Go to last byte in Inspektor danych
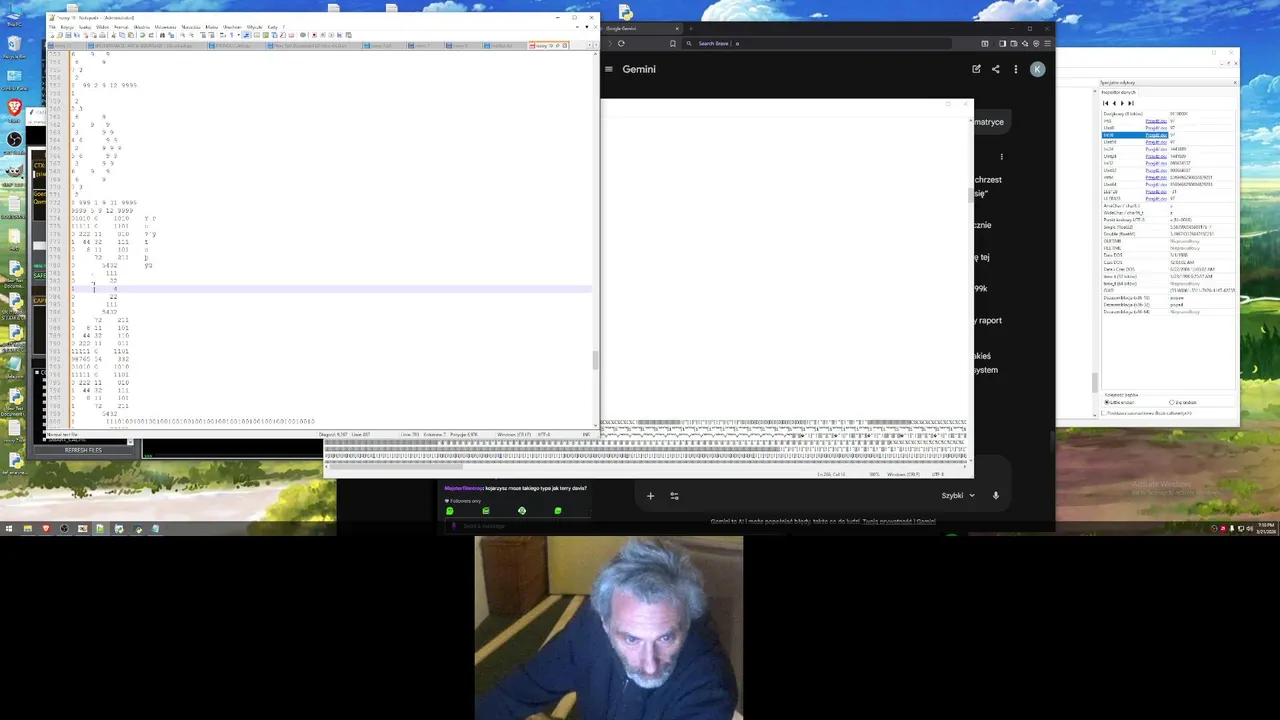 1131,103
